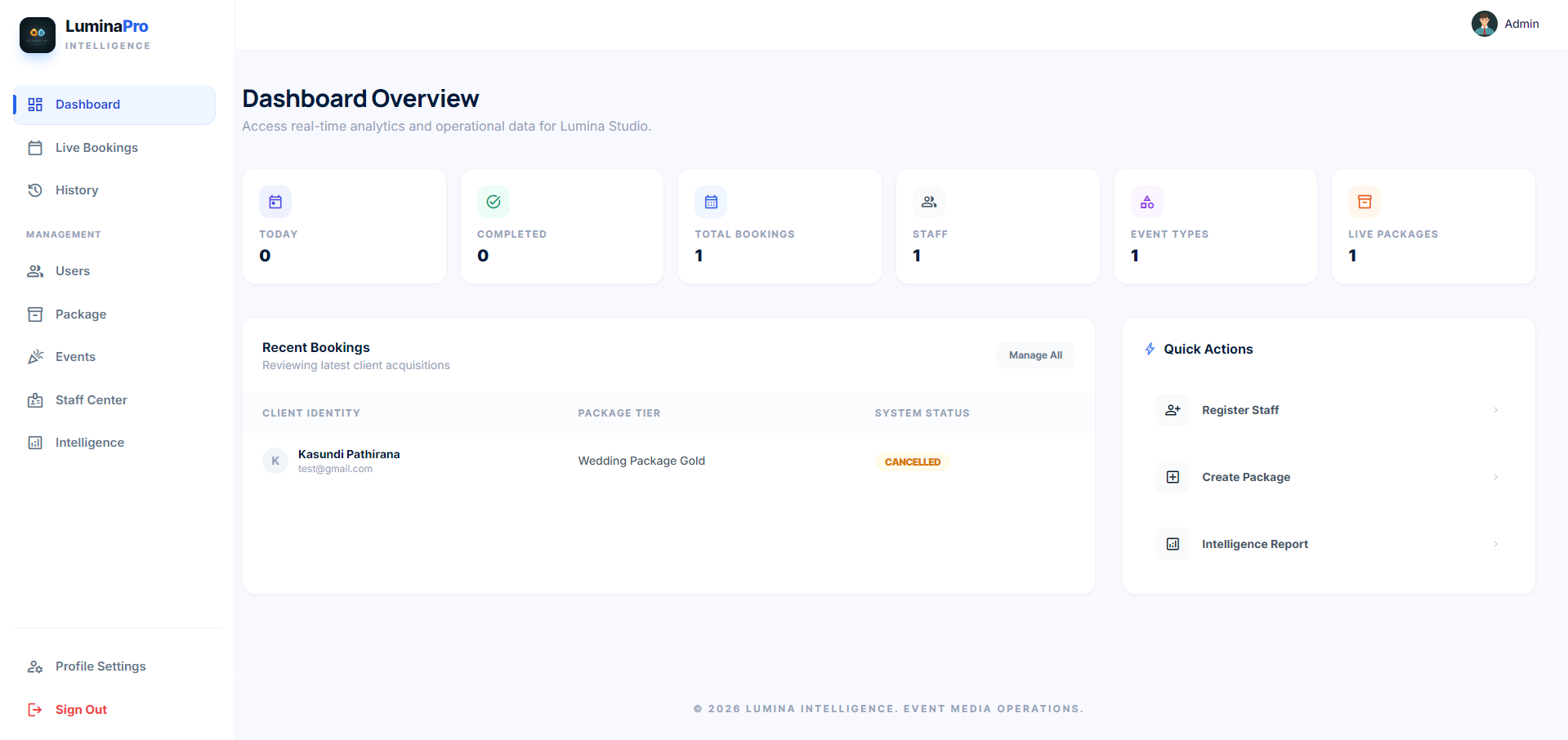
Task: Click the Package box icon in sidebar
Action: pyautogui.click(x=35, y=314)
